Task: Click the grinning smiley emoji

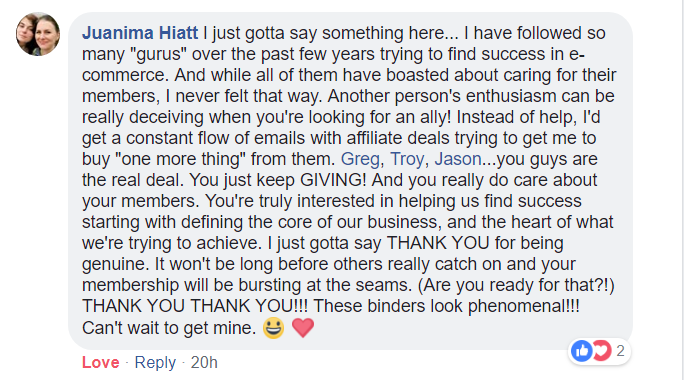Action: pos(274,328)
